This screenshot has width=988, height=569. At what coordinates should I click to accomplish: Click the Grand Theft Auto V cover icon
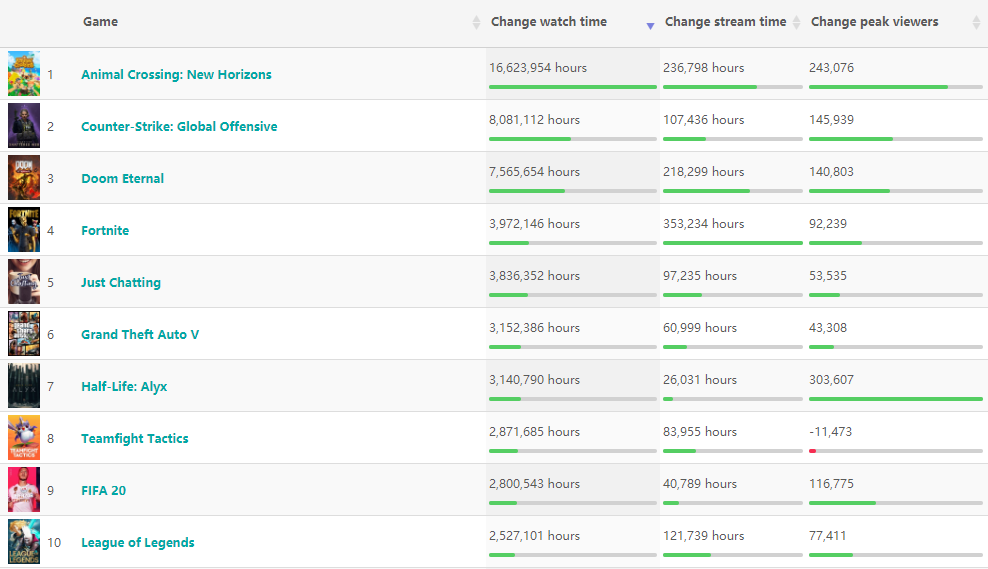tap(24, 334)
